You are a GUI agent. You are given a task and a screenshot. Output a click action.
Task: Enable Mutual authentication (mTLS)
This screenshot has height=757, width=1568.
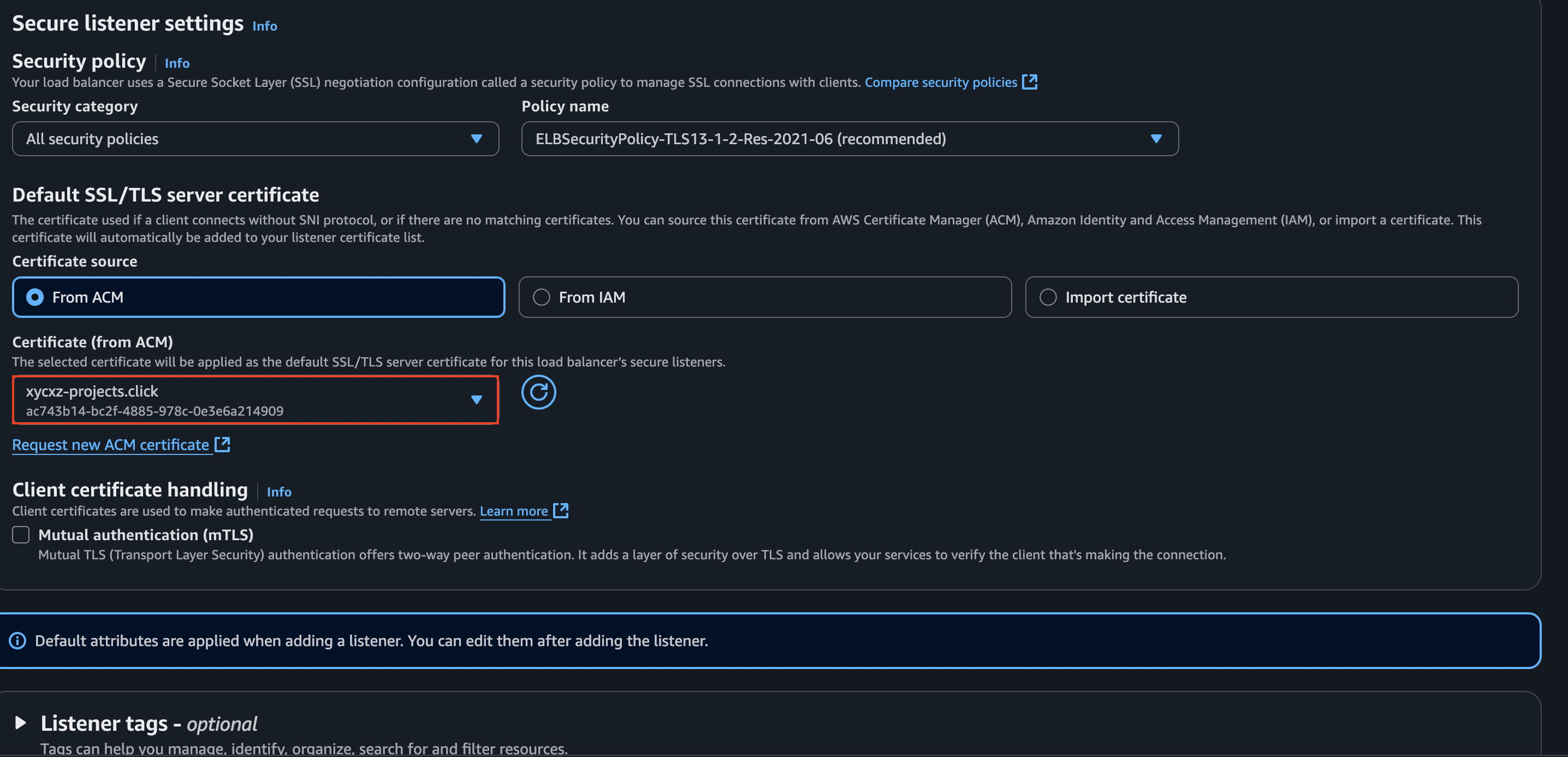(x=21, y=534)
